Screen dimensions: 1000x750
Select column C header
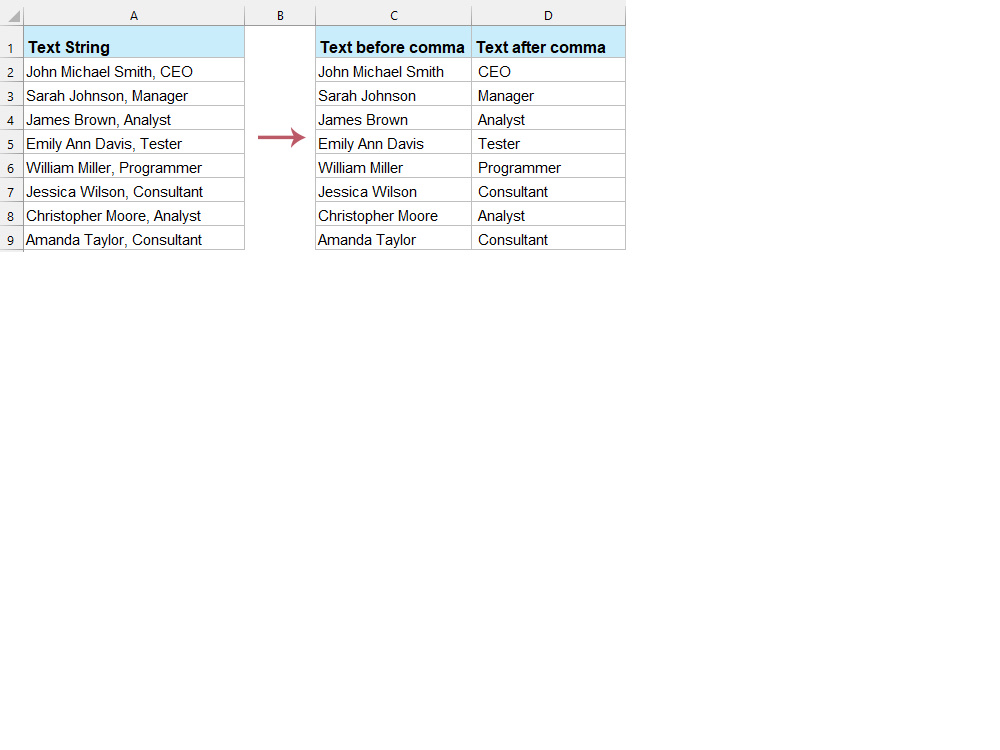click(393, 16)
